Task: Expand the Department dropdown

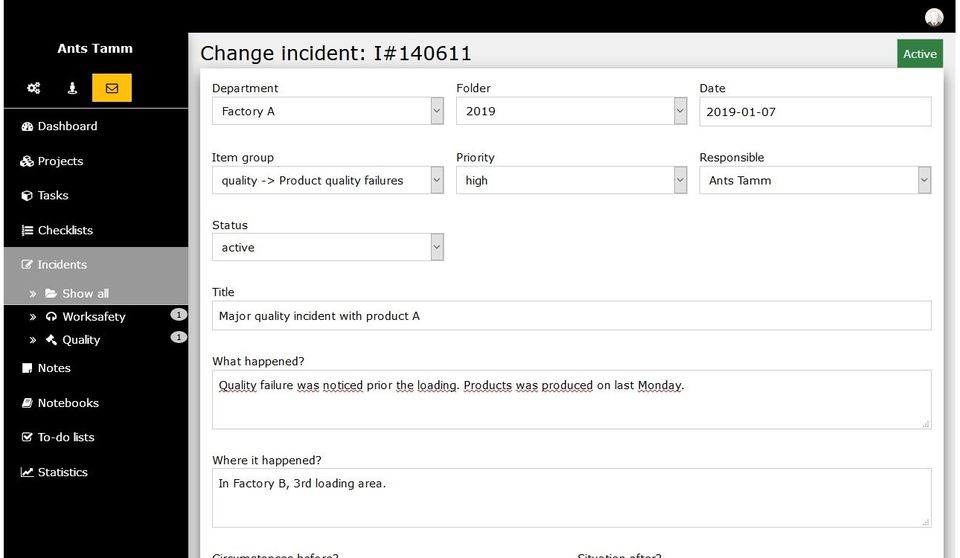Action: point(327,111)
